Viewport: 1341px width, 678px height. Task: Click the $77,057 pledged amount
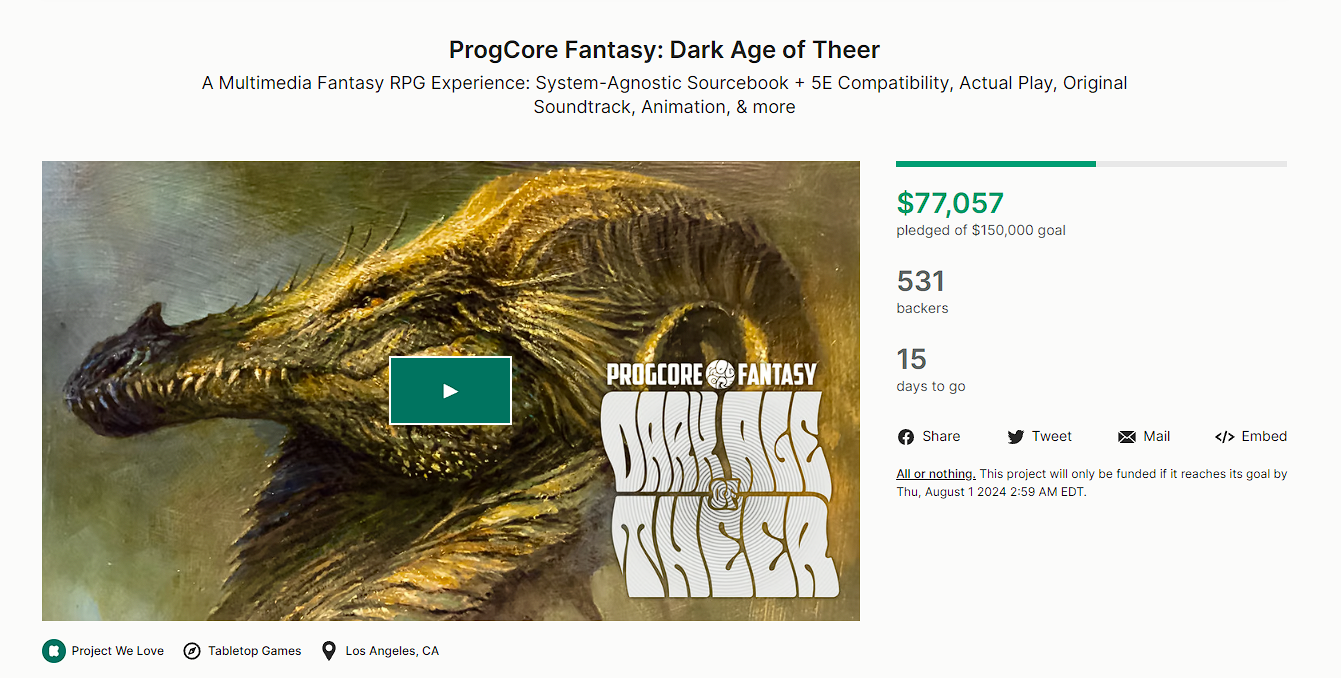coord(950,203)
